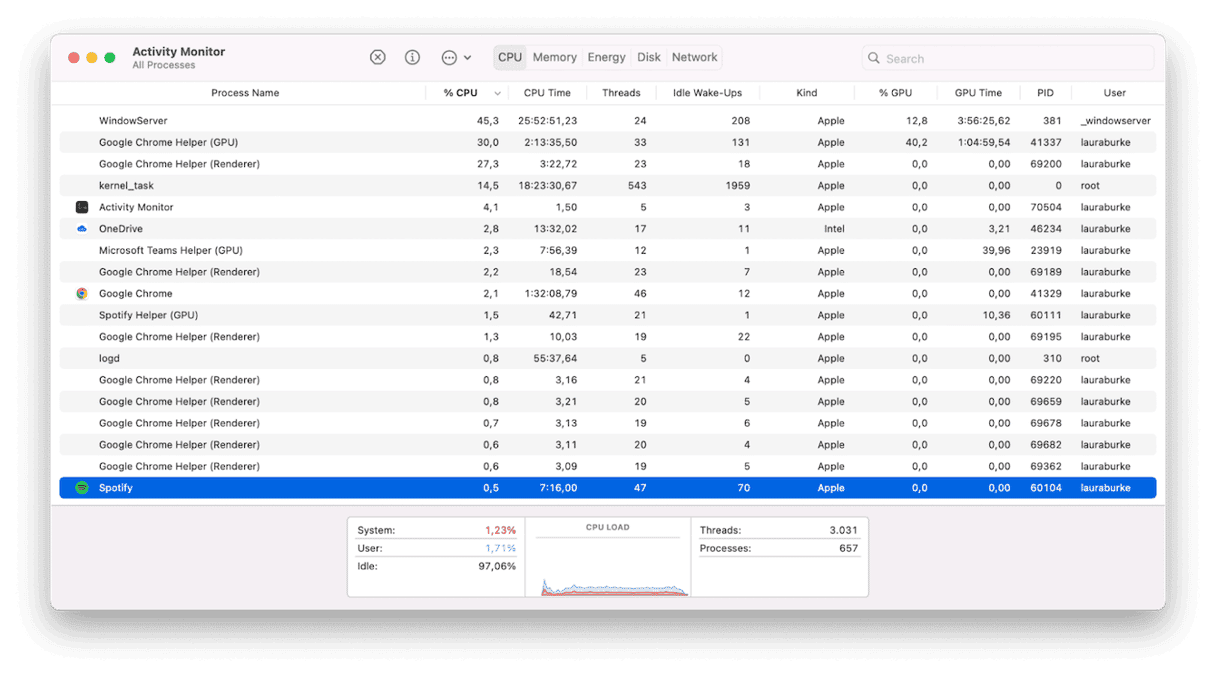Select the CPU tab
The width and height of the screenshot is (1216, 677).
point(510,57)
